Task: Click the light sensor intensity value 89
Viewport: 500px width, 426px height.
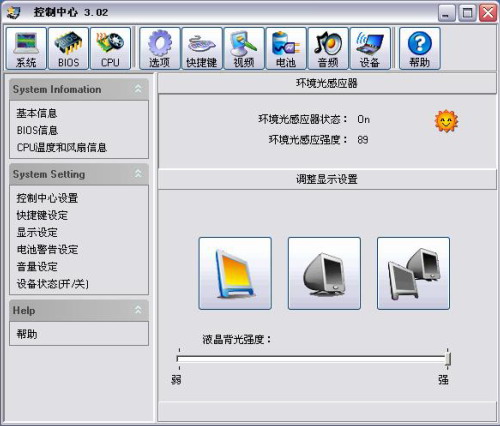Action: [x=363, y=140]
